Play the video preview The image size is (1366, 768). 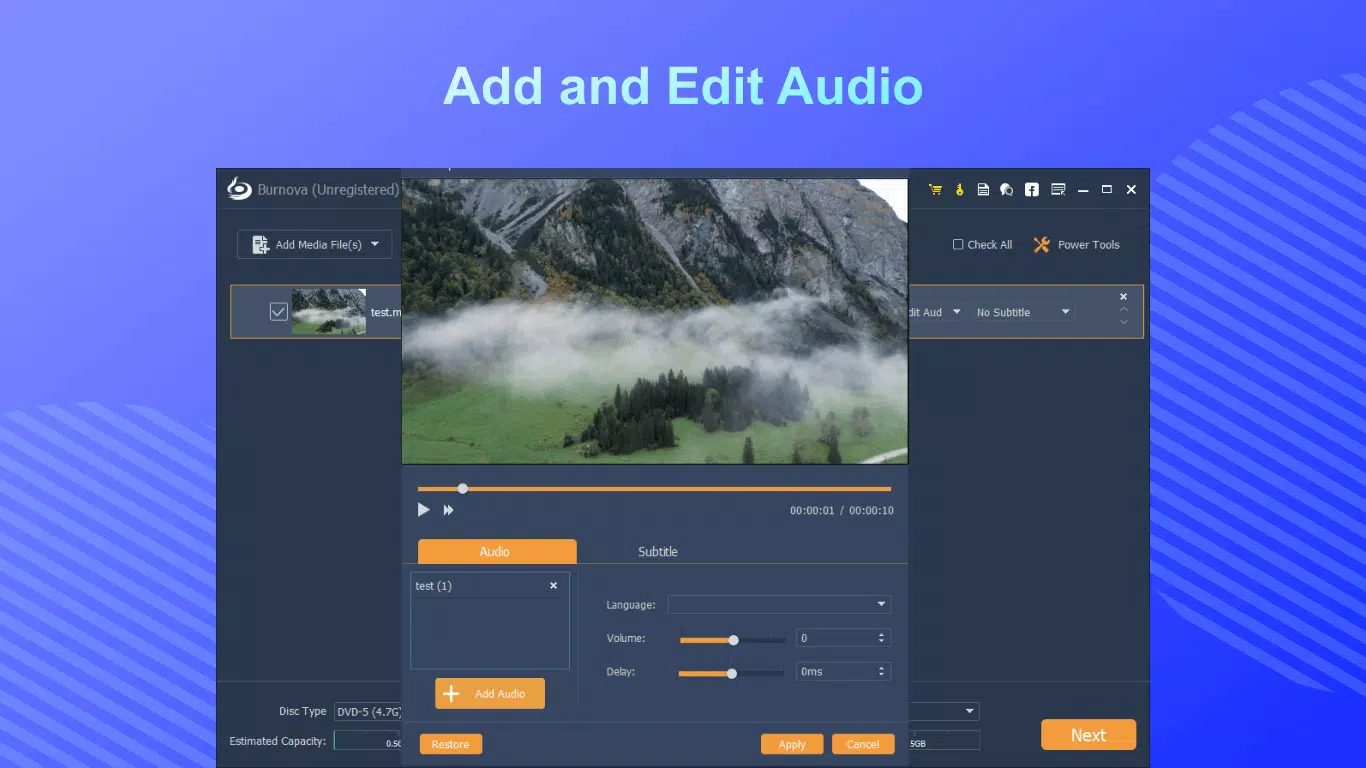coord(423,510)
